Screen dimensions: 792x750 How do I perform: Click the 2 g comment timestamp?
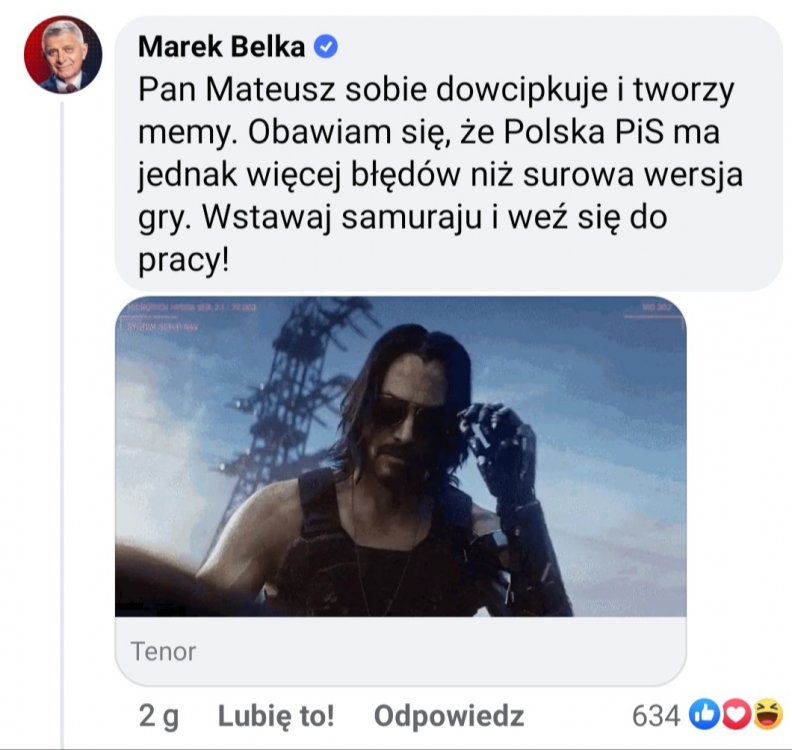click(x=159, y=716)
